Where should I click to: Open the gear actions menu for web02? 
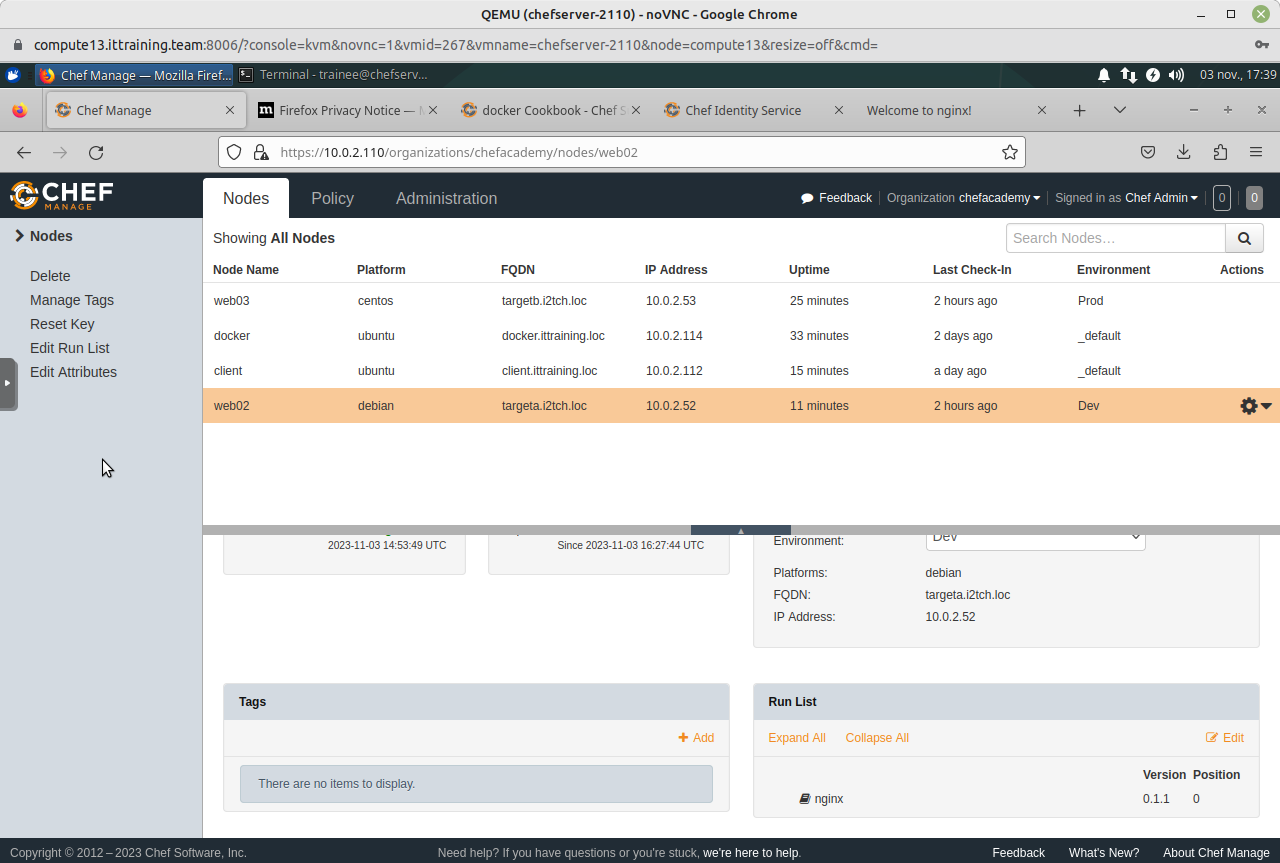[x=1255, y=406]
